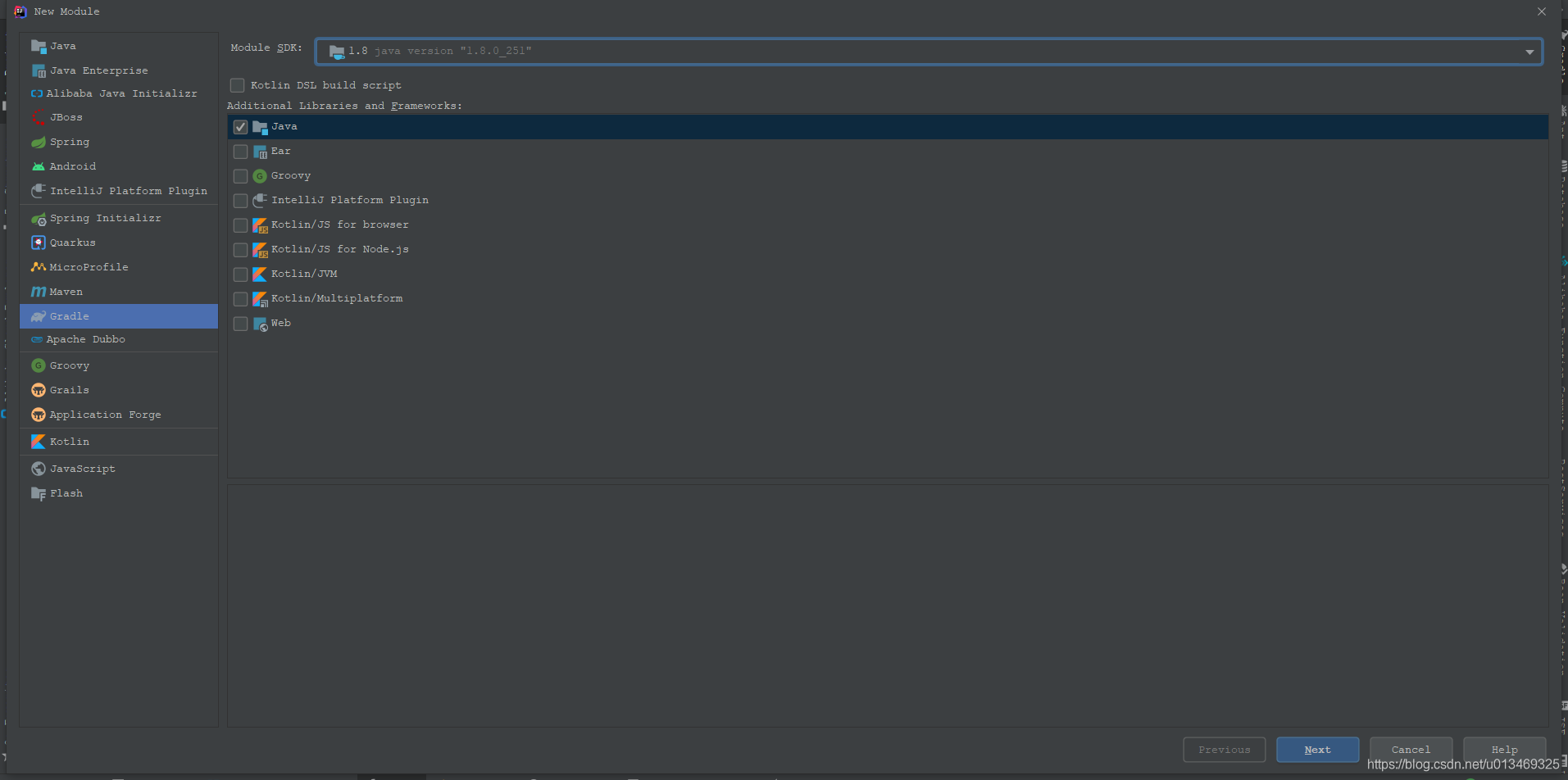Click 'Kotlin/JS for Node.js' label
1568x780 pixels.
pos(340,249)
